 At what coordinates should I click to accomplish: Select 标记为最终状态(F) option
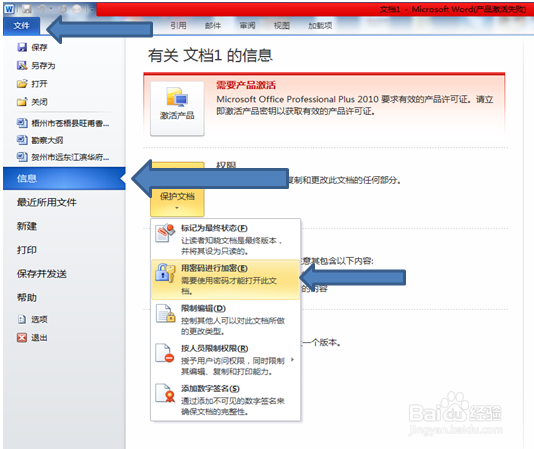[225, 239]
